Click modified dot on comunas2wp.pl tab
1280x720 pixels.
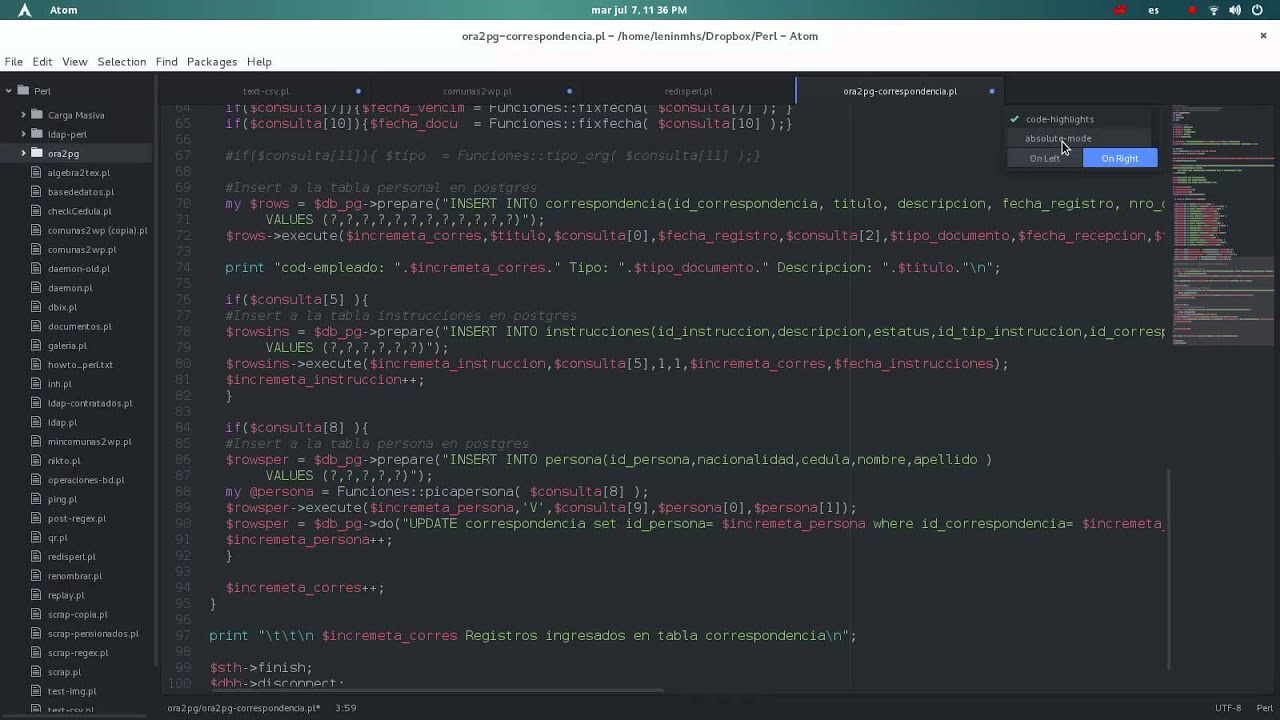click(x=569, y=91)
